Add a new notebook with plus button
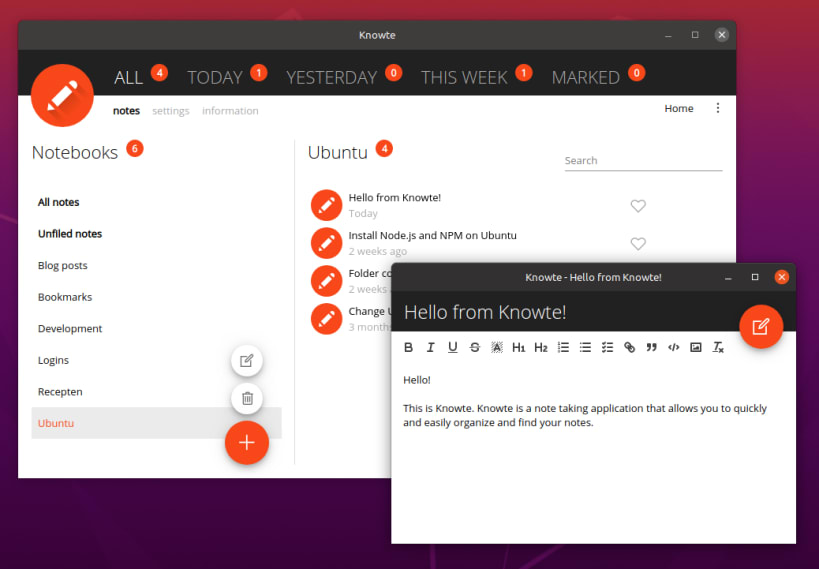This screenshot has height=569, width=819. 247,443
